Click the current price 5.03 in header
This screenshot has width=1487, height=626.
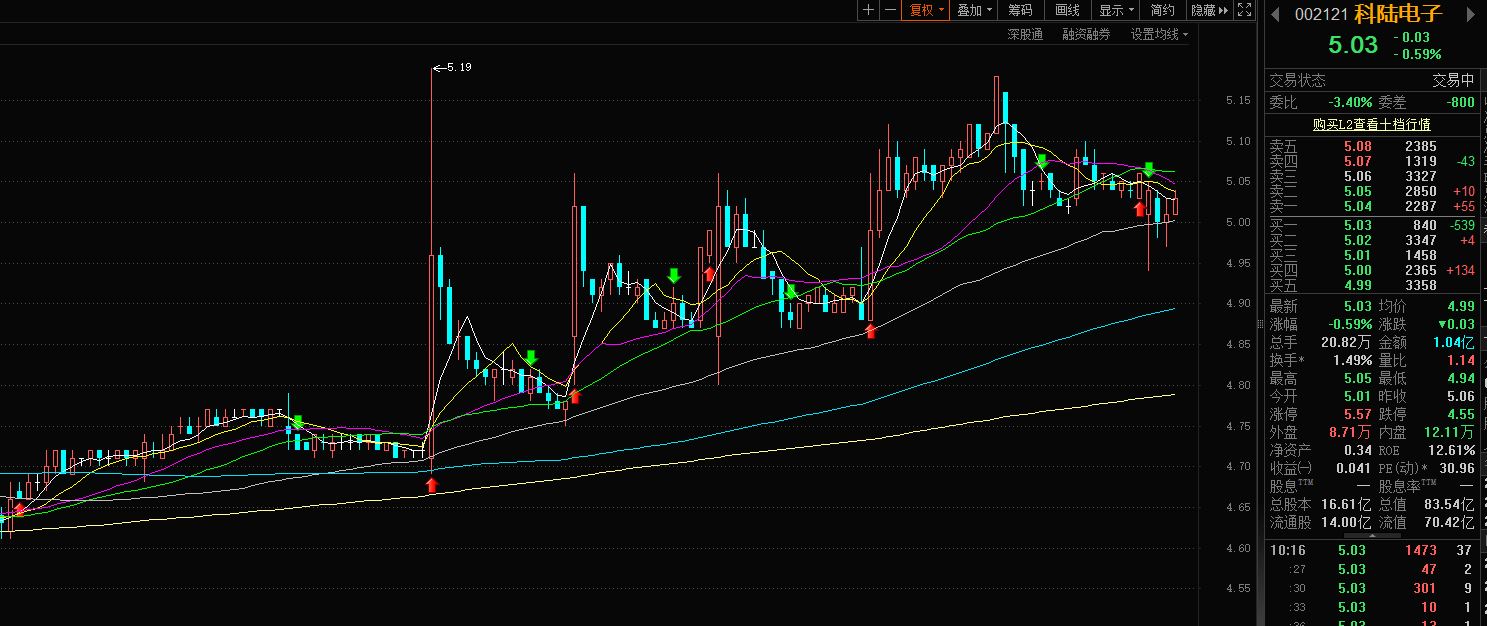[1352, 45]
